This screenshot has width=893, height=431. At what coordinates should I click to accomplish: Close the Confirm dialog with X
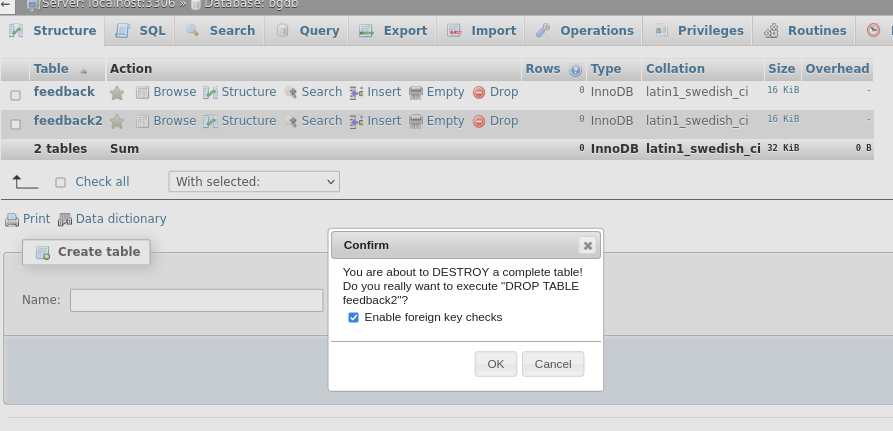588,245
